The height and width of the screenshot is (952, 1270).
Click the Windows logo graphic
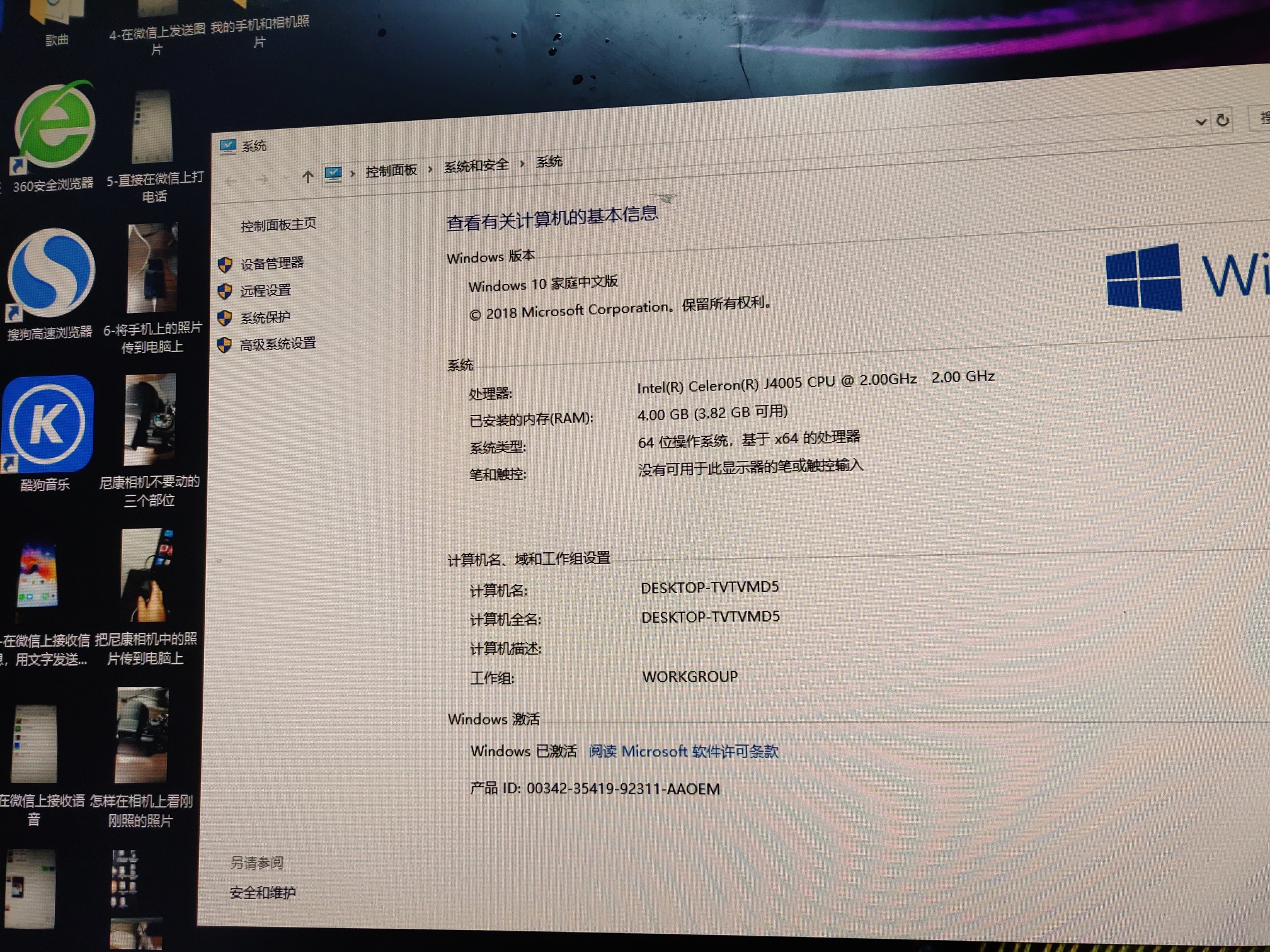[x=1143, y=277]
